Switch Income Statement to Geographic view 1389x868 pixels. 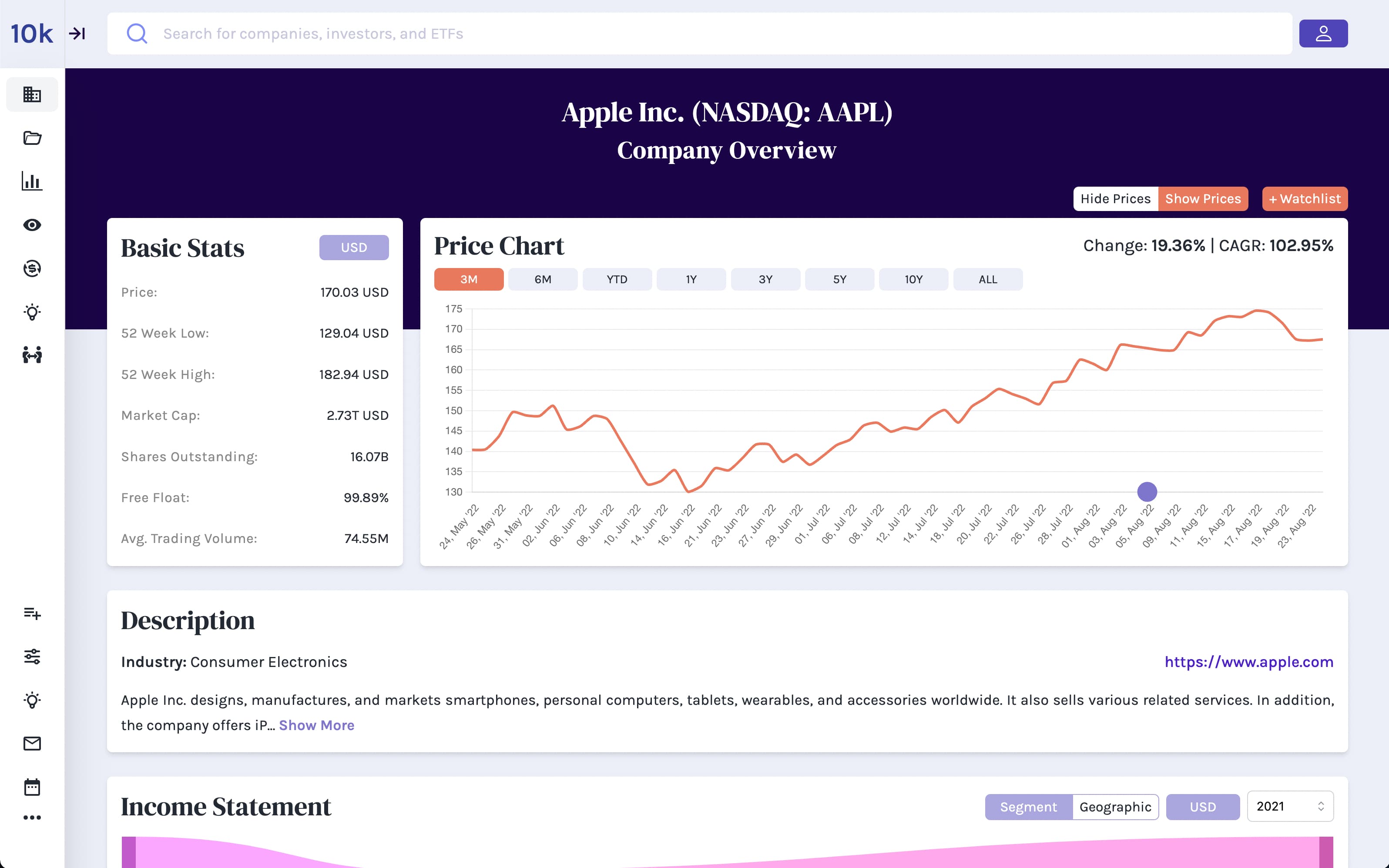[1115, 807]
